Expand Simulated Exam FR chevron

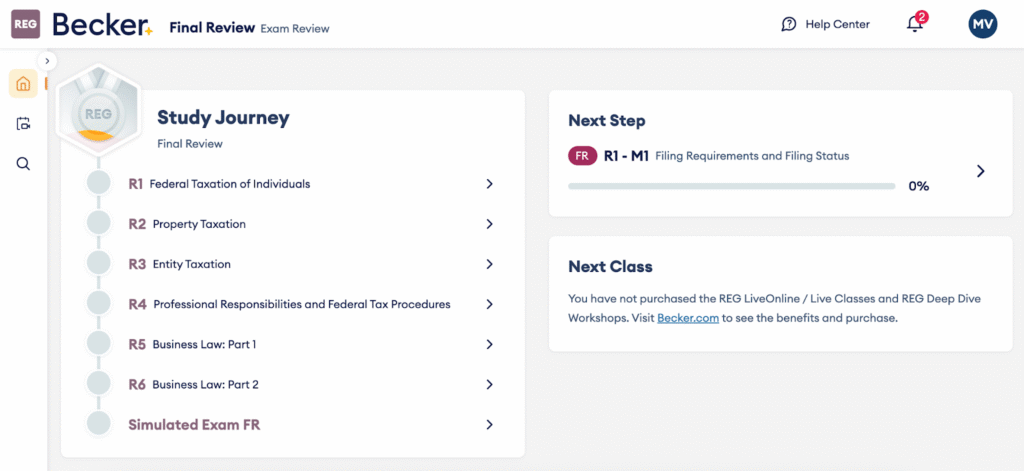click(489, 424)
